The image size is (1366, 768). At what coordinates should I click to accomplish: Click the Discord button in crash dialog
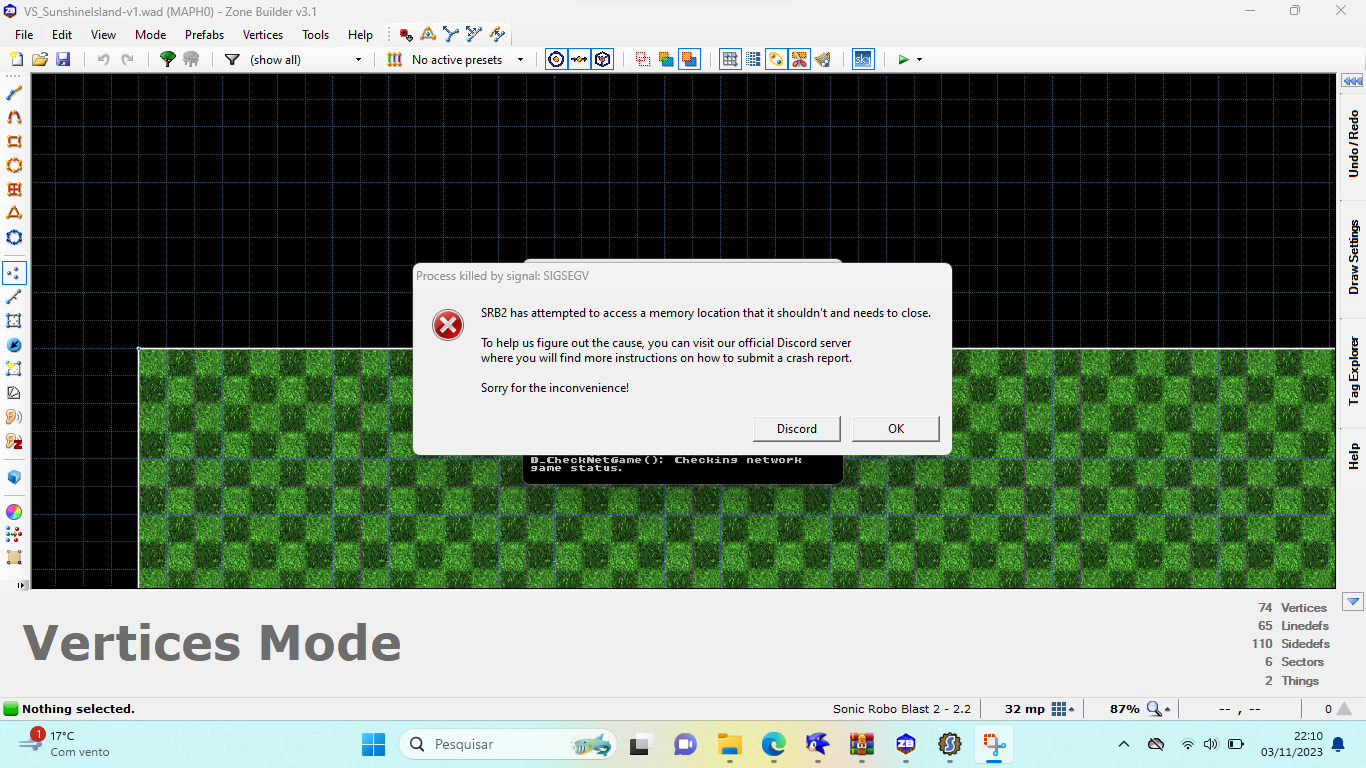point(797,428)
